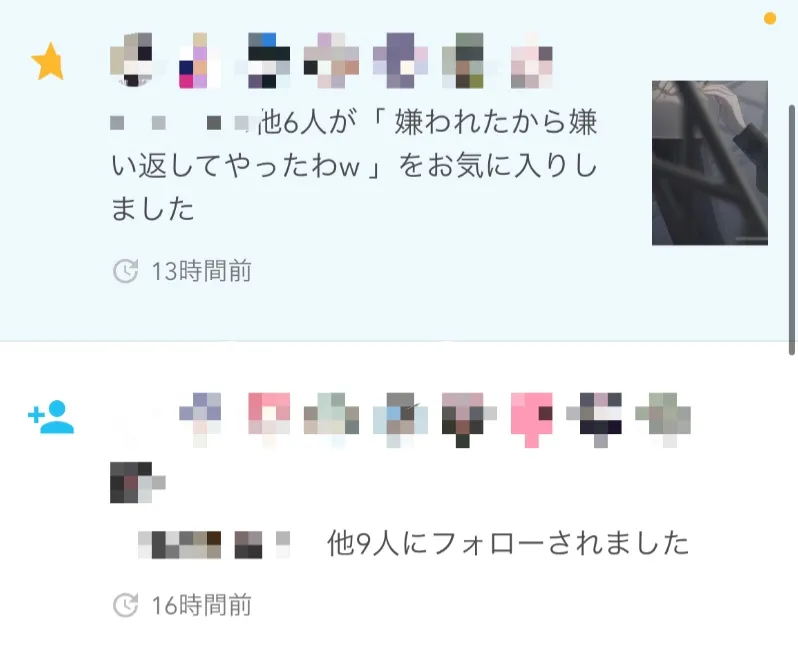Screen dimensions: 798x665
Task: Click the orange unread notification dot
Action: (x=770, y=18)
